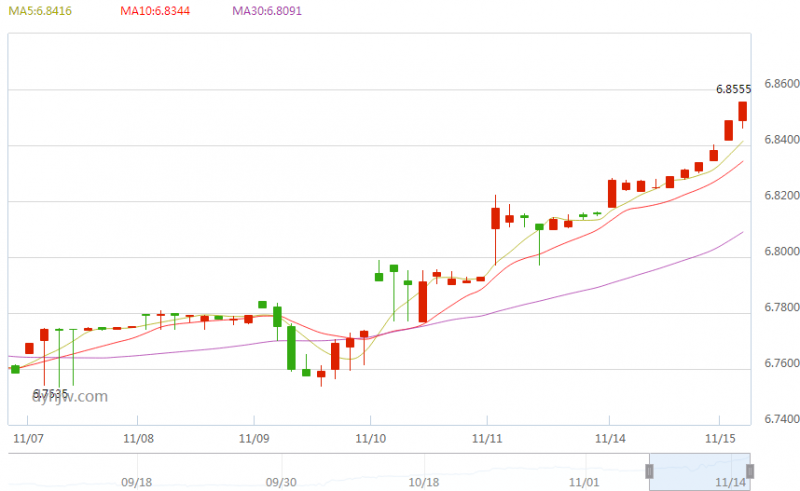Click 09/30 on the overview timeline

pyautogui.click(x=282, y=482)
